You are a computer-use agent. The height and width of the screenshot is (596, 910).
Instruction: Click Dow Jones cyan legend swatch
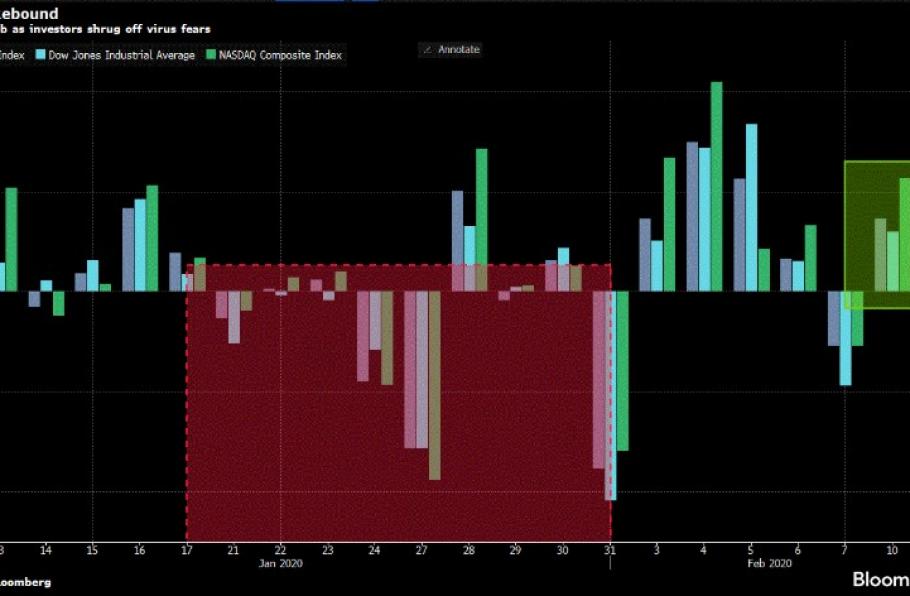click(x=40, y=55)
